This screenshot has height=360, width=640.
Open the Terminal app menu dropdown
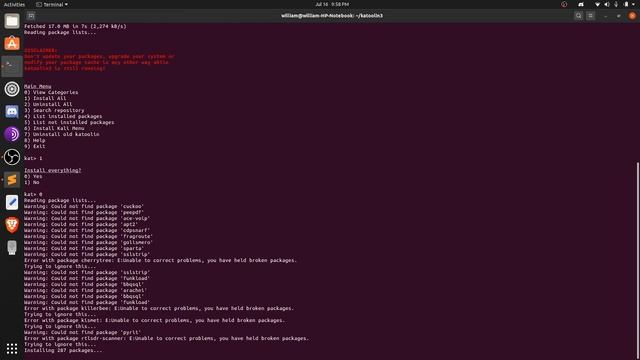coord(52,4)
